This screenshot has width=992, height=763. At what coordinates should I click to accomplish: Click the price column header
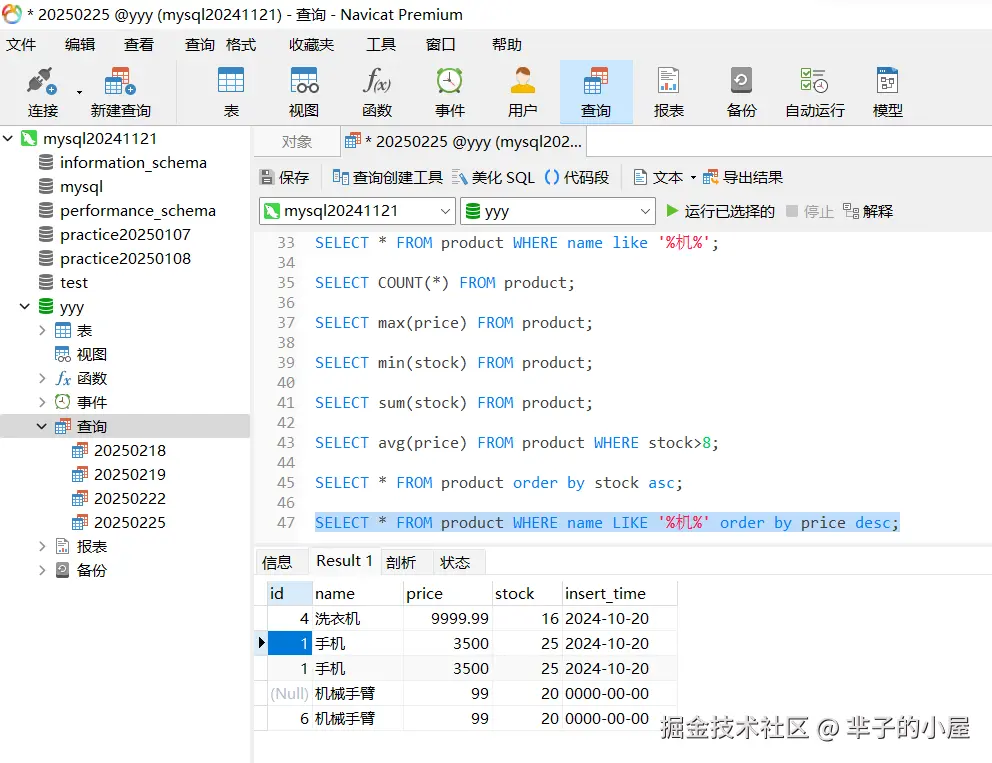(448, 593)
